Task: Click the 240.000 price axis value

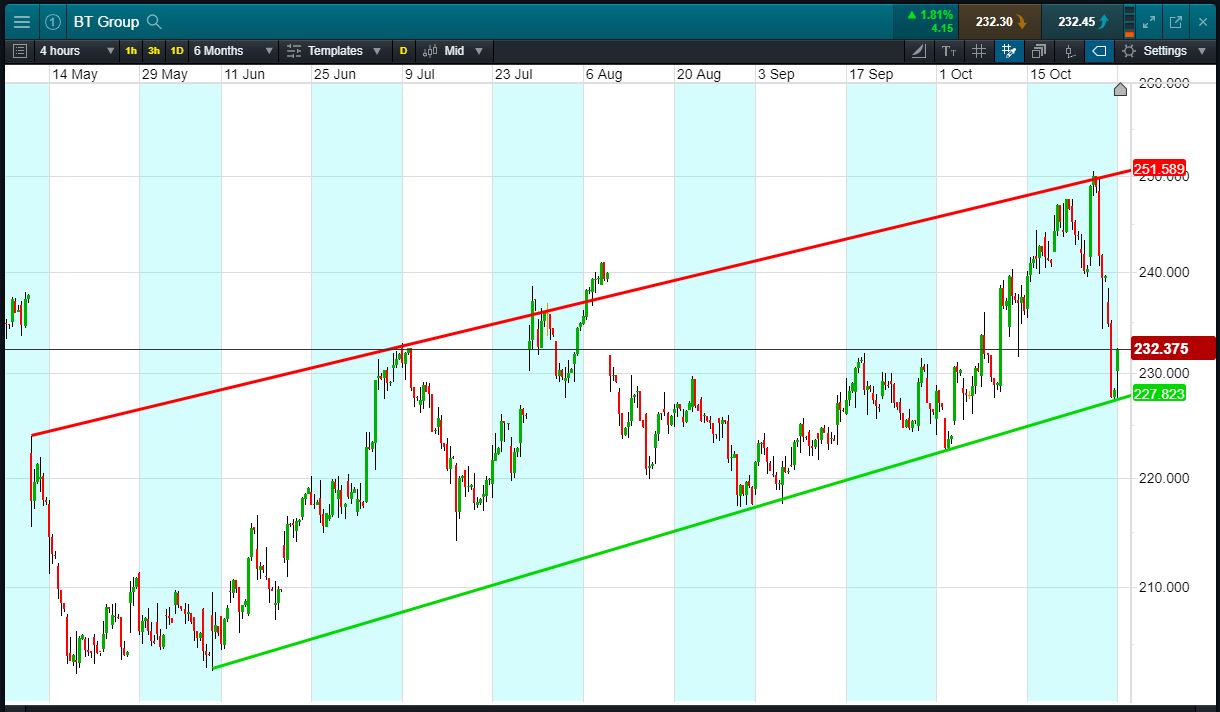Action: point(1164,272)
